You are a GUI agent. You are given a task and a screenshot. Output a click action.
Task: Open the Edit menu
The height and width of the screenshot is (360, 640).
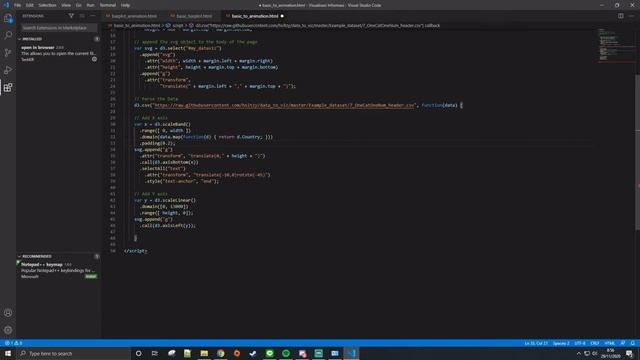click(x=29, y=5)
